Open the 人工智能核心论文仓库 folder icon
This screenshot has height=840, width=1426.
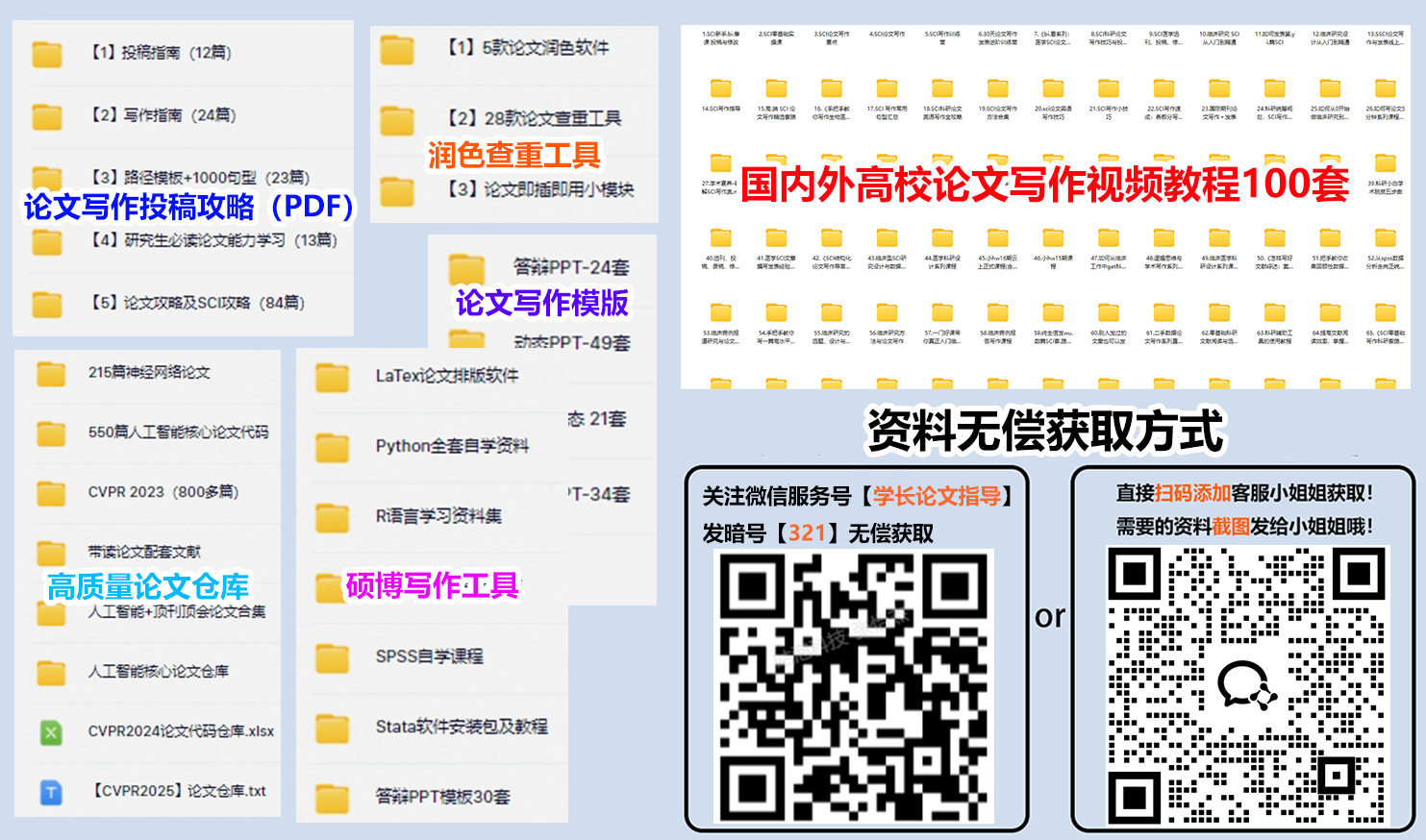(x=51, y=672)
